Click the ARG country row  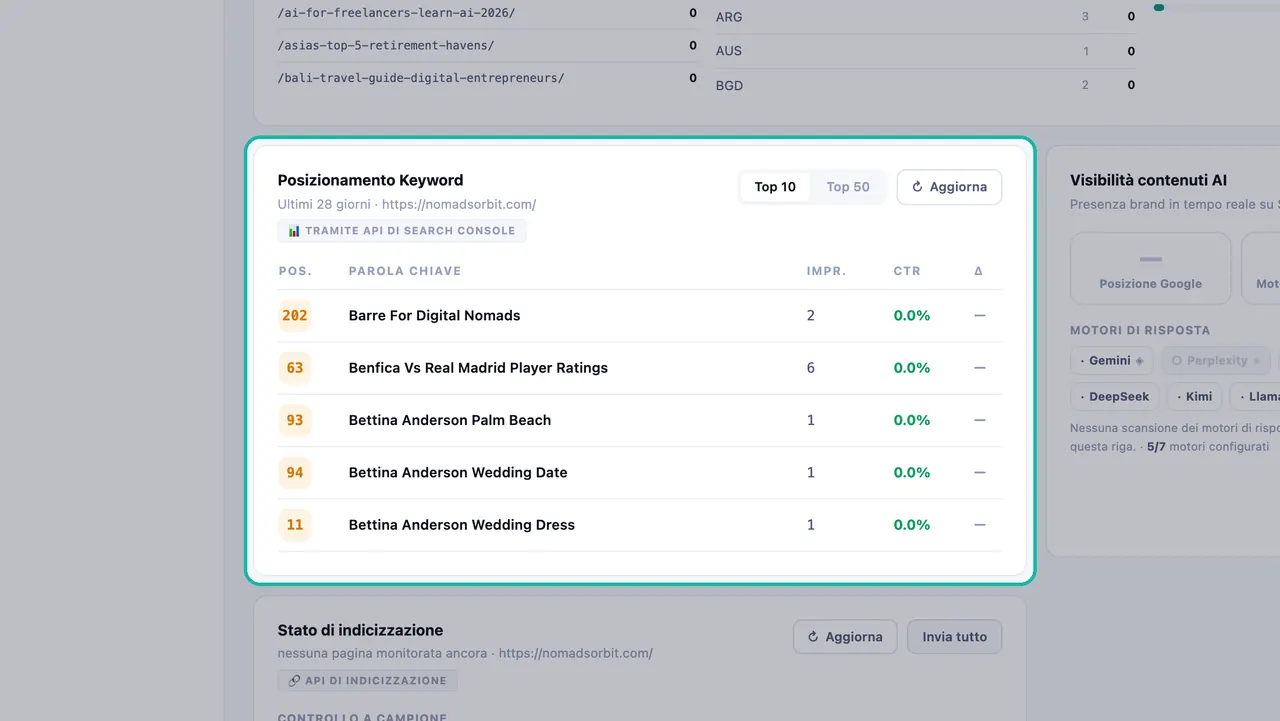click(x=926, y=17)
